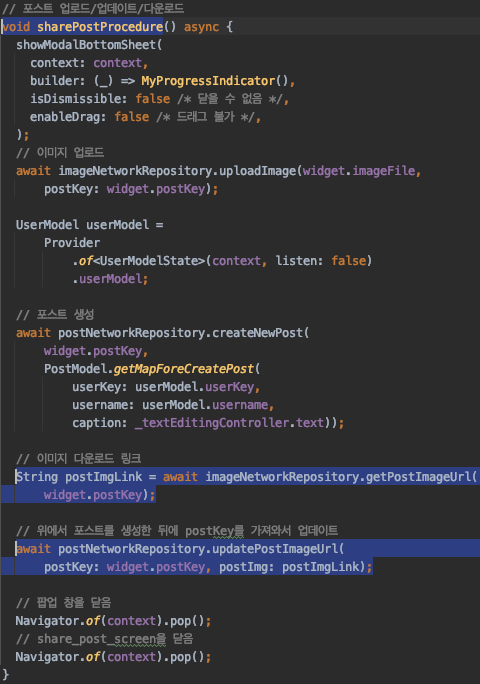Click MyProgressIndicator in builder line
The height and width of the screenshot is (684, 480).
[x=208, y=81]
